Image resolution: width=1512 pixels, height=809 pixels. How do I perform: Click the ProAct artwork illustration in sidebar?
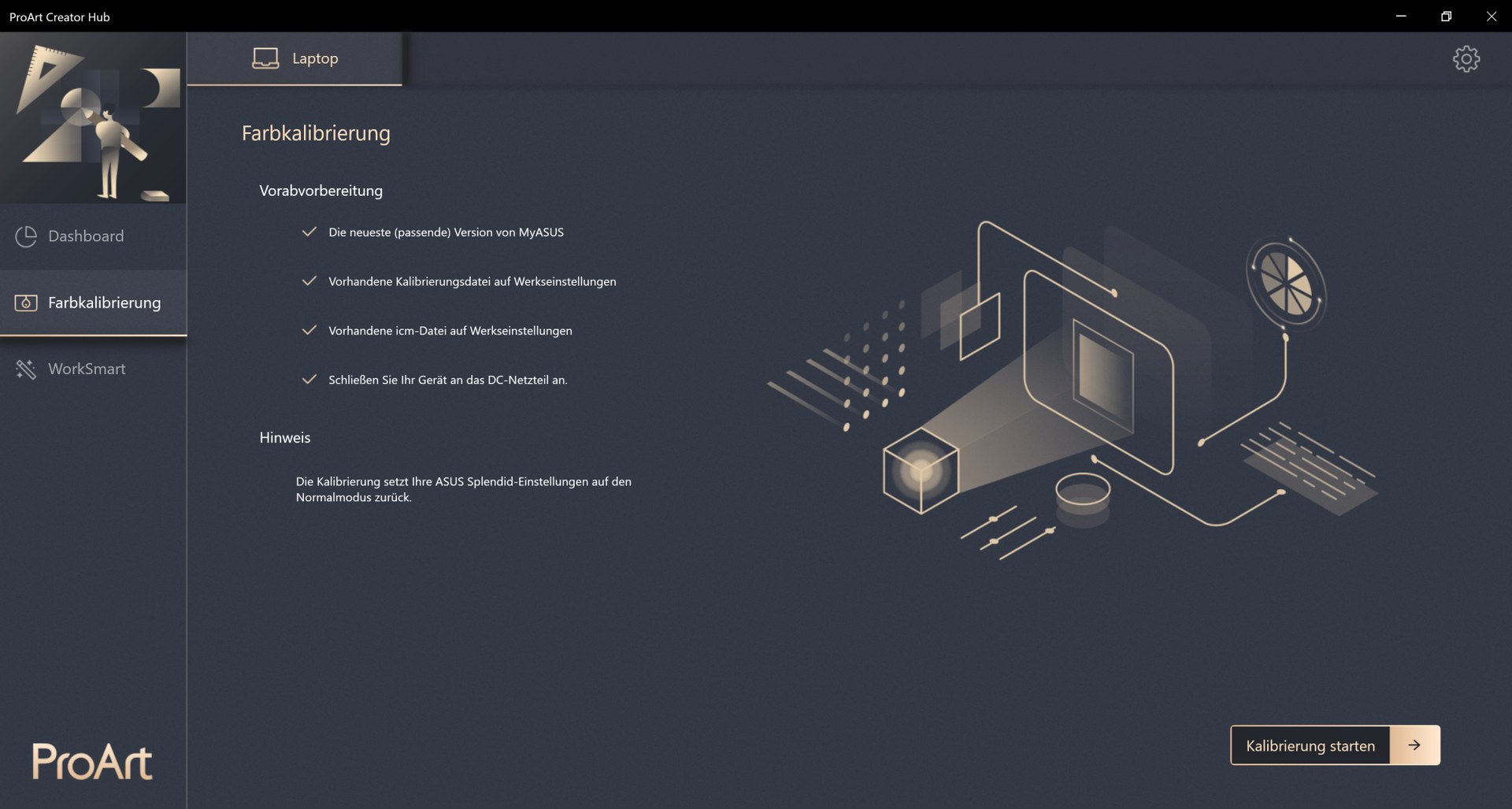pyautogui.click(x=93, y=118)
